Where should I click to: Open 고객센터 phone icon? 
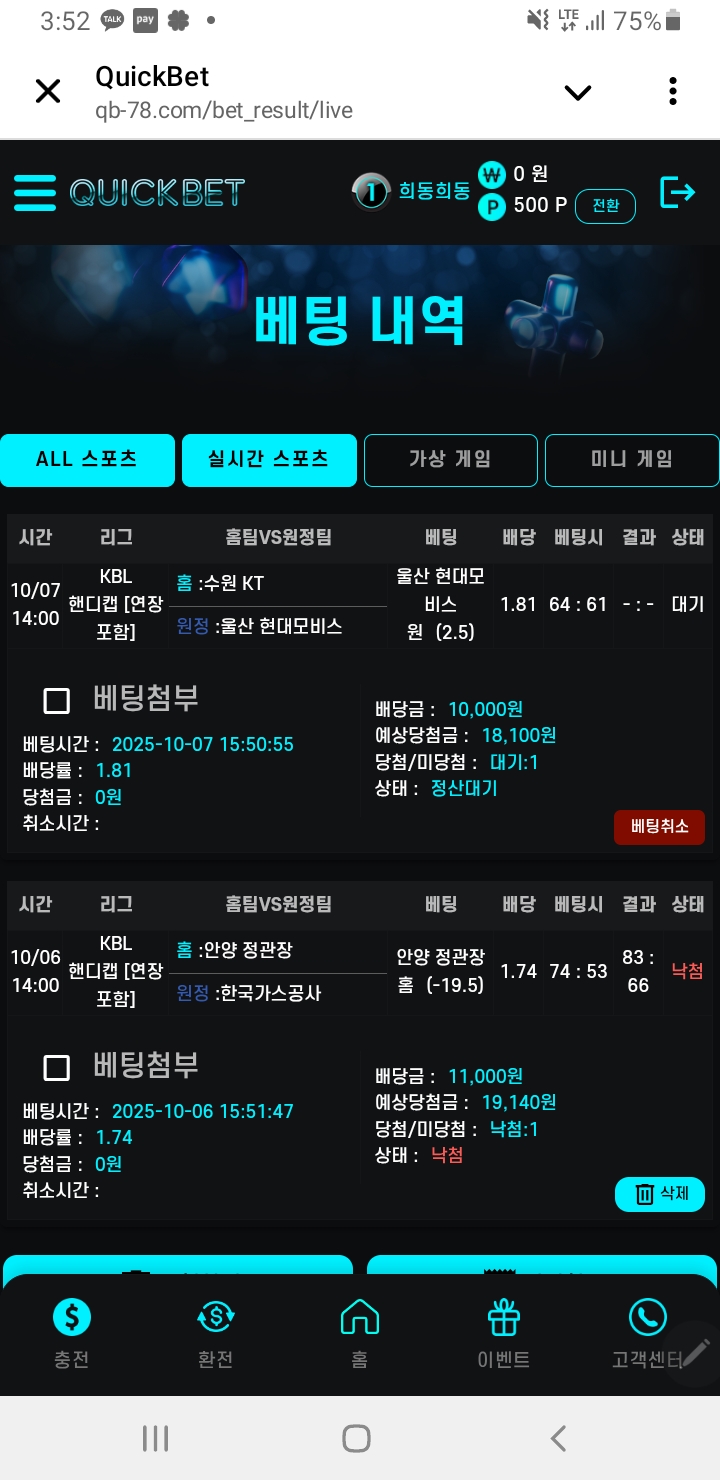click(x=647, y=1318)
